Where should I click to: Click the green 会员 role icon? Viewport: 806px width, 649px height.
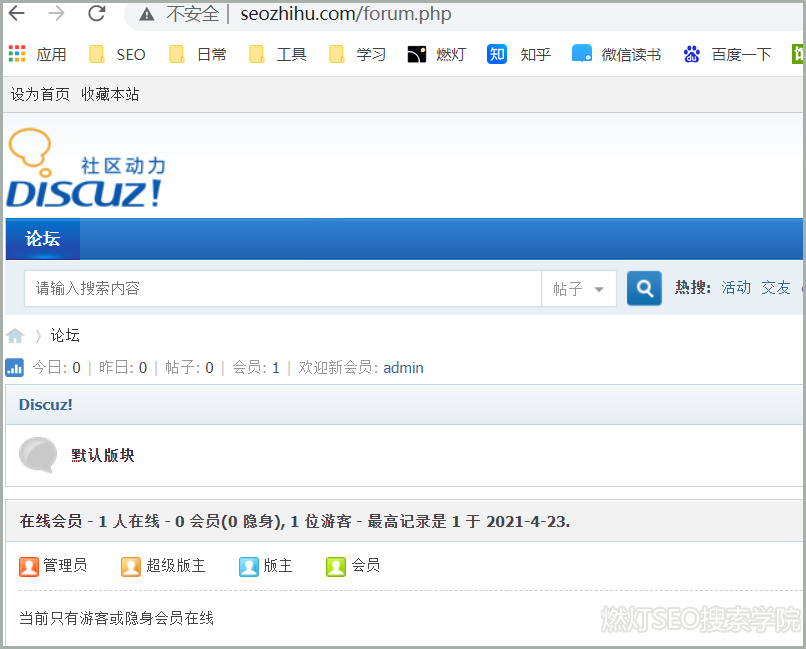tap(336, 567)
